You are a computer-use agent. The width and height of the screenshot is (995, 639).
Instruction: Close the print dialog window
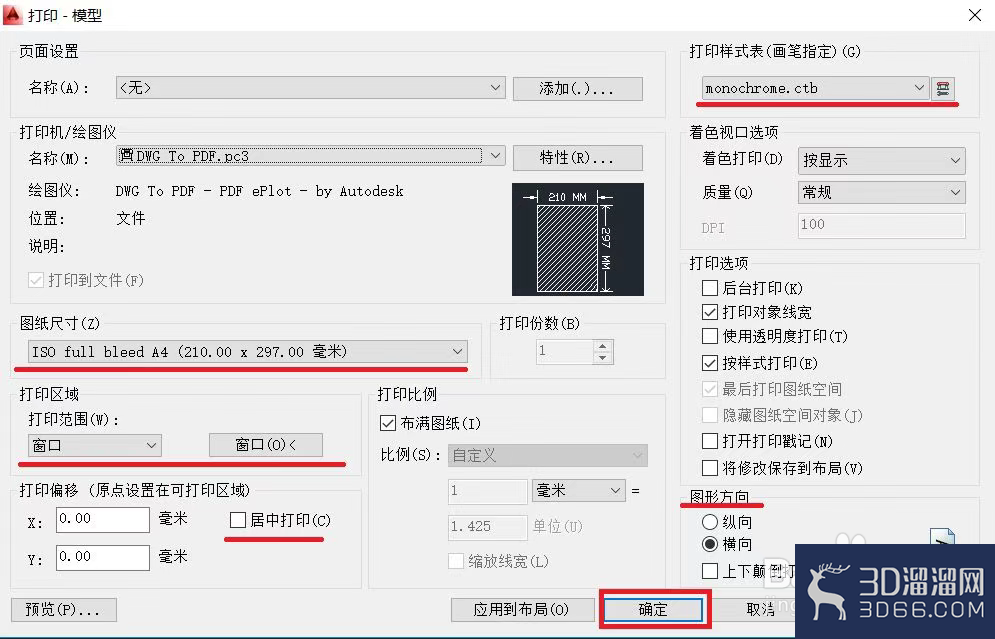(975, 15)
